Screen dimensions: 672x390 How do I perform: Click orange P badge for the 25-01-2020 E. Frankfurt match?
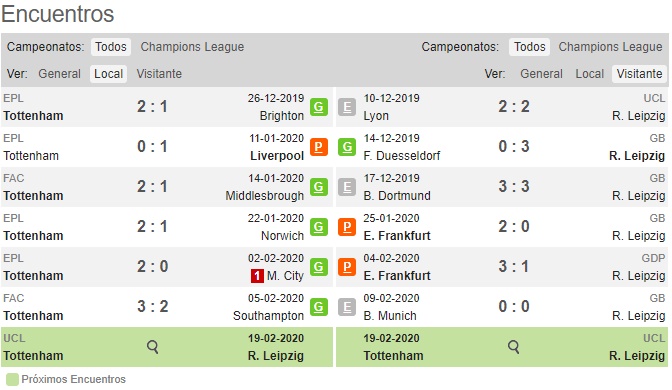click(347, 227)
